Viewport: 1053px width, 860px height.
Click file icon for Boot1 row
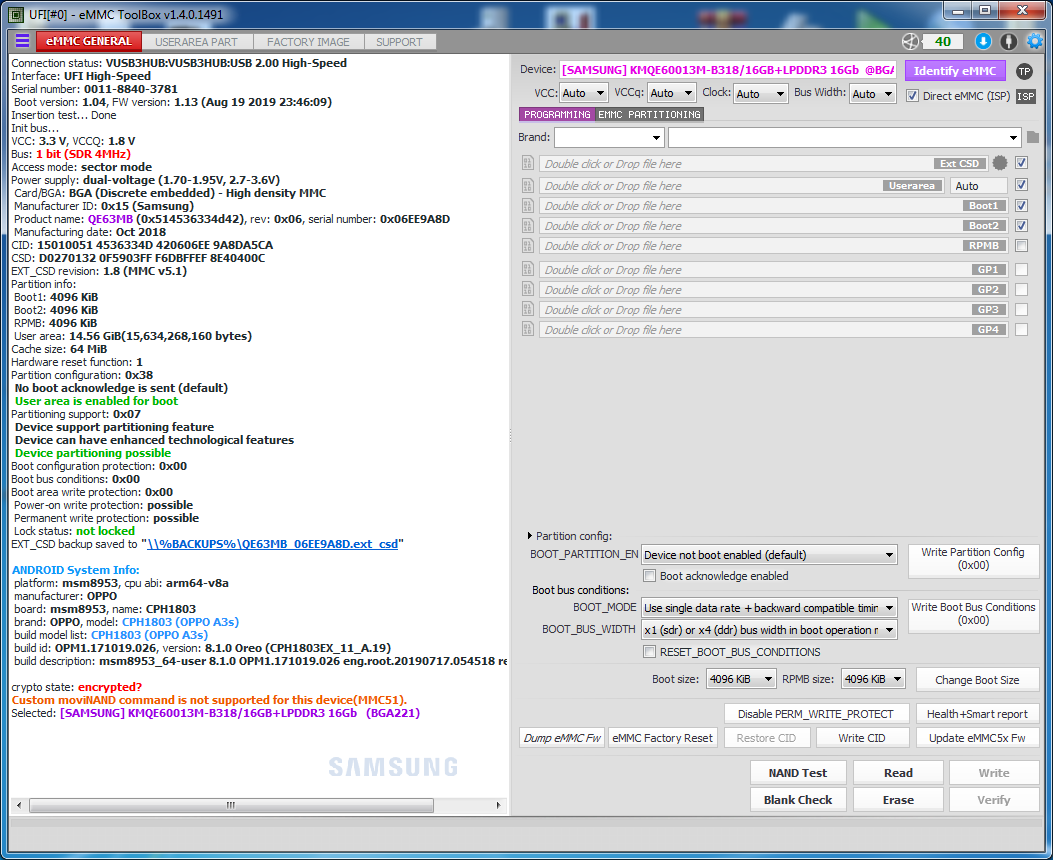pyautogui.click(x=528, y=205)
